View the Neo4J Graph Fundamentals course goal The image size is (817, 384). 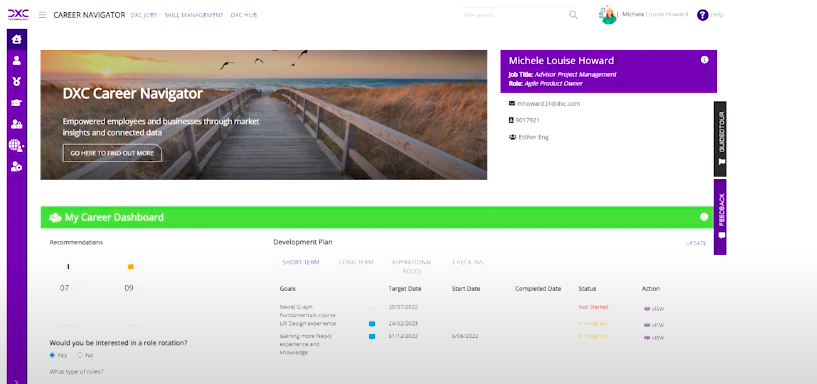point(654,309)
